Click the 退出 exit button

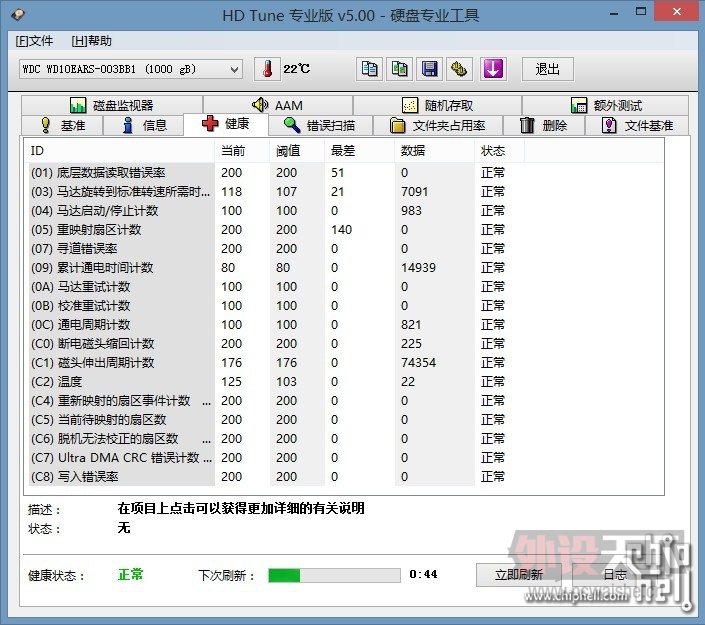click(548, 69)
